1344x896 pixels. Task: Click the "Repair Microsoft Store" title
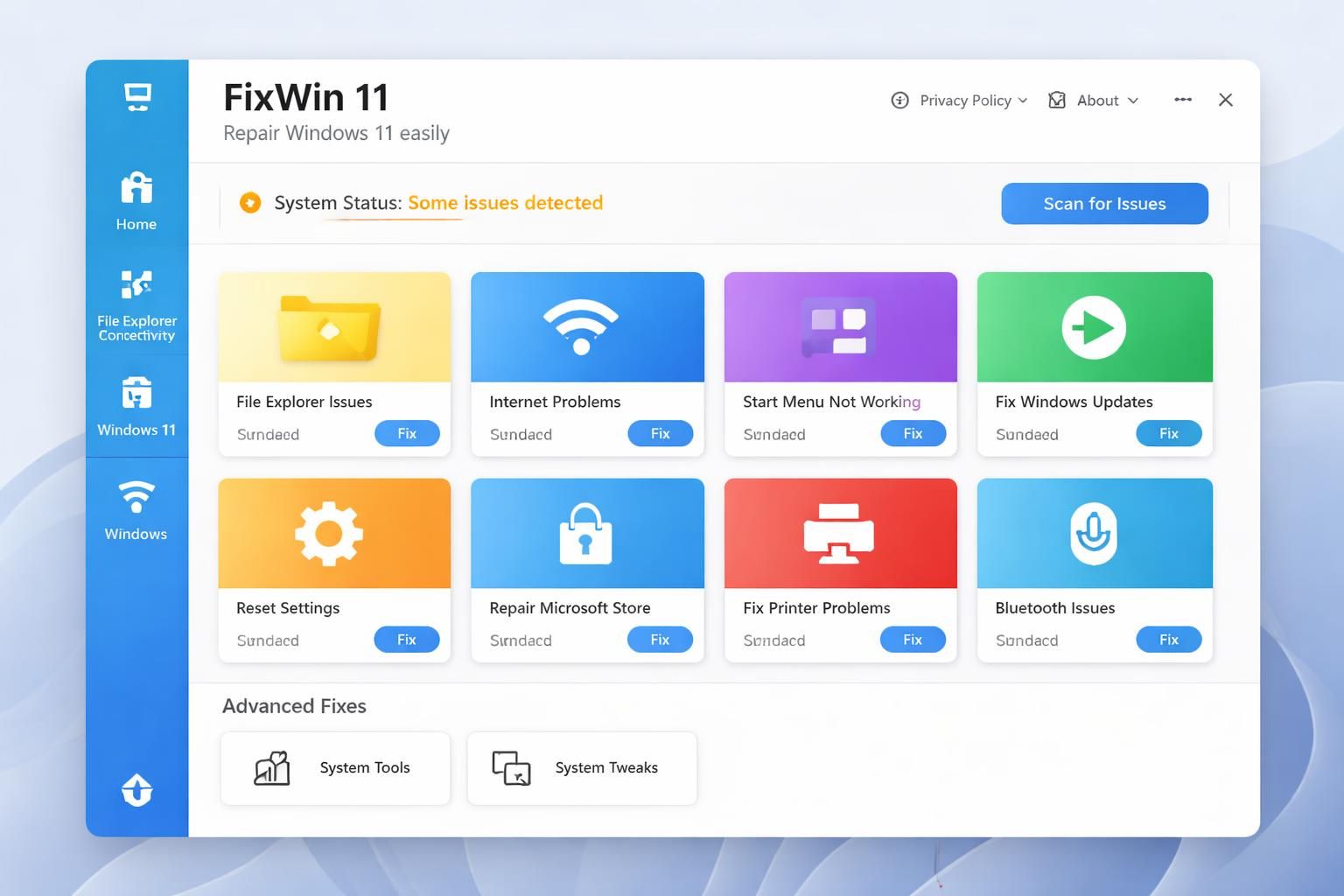point(570,608)
